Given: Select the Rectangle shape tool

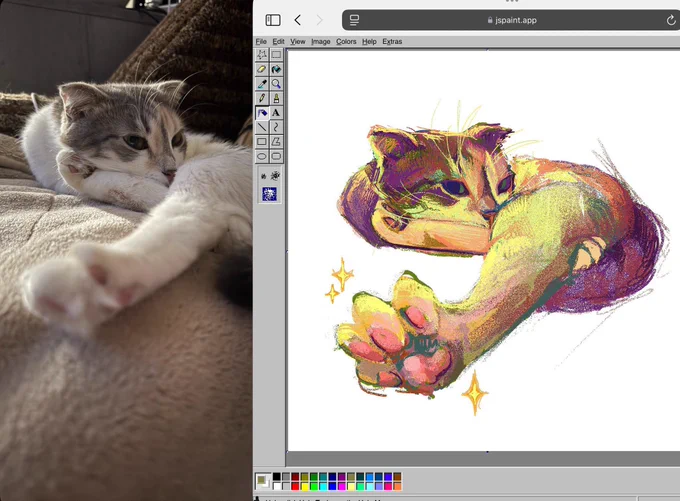Looking at the screenshot, I should tap(262, 142).
